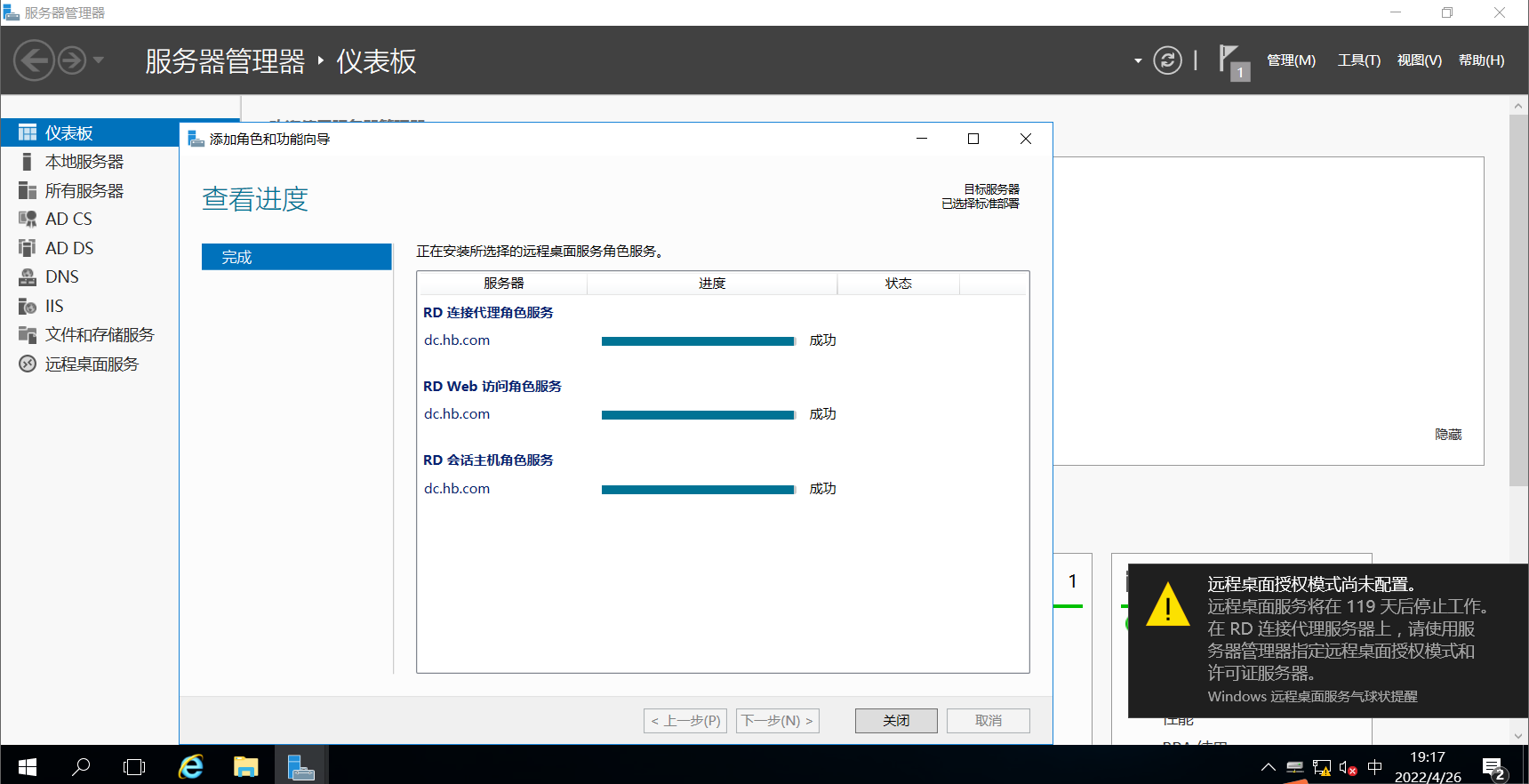1529x784 pixels.
Task: Click the warning icon in the licensing notification
Action: [1167, 604]
